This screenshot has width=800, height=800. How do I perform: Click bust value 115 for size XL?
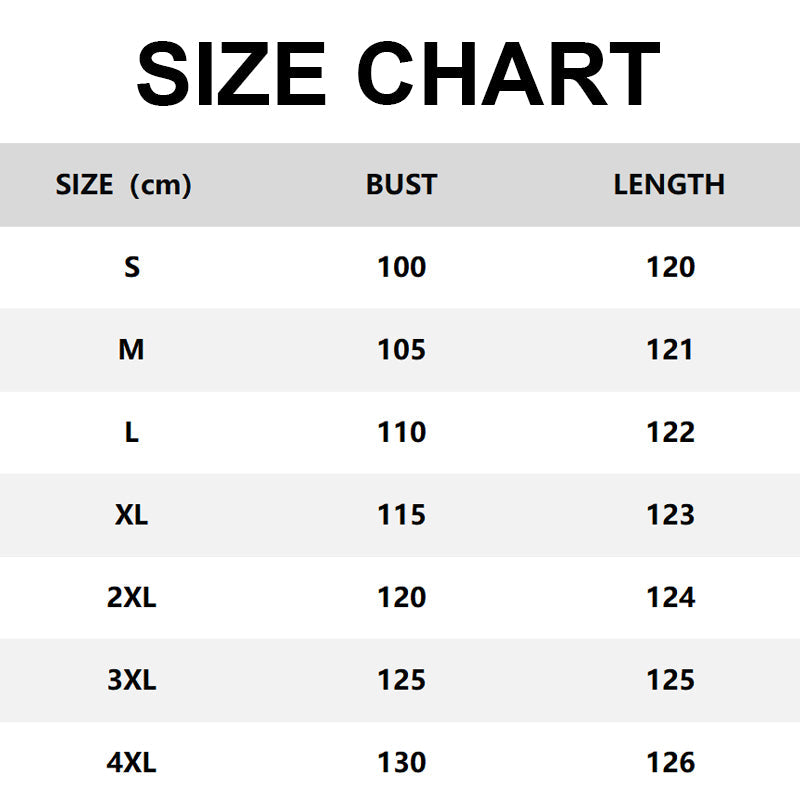coord(401,515)
